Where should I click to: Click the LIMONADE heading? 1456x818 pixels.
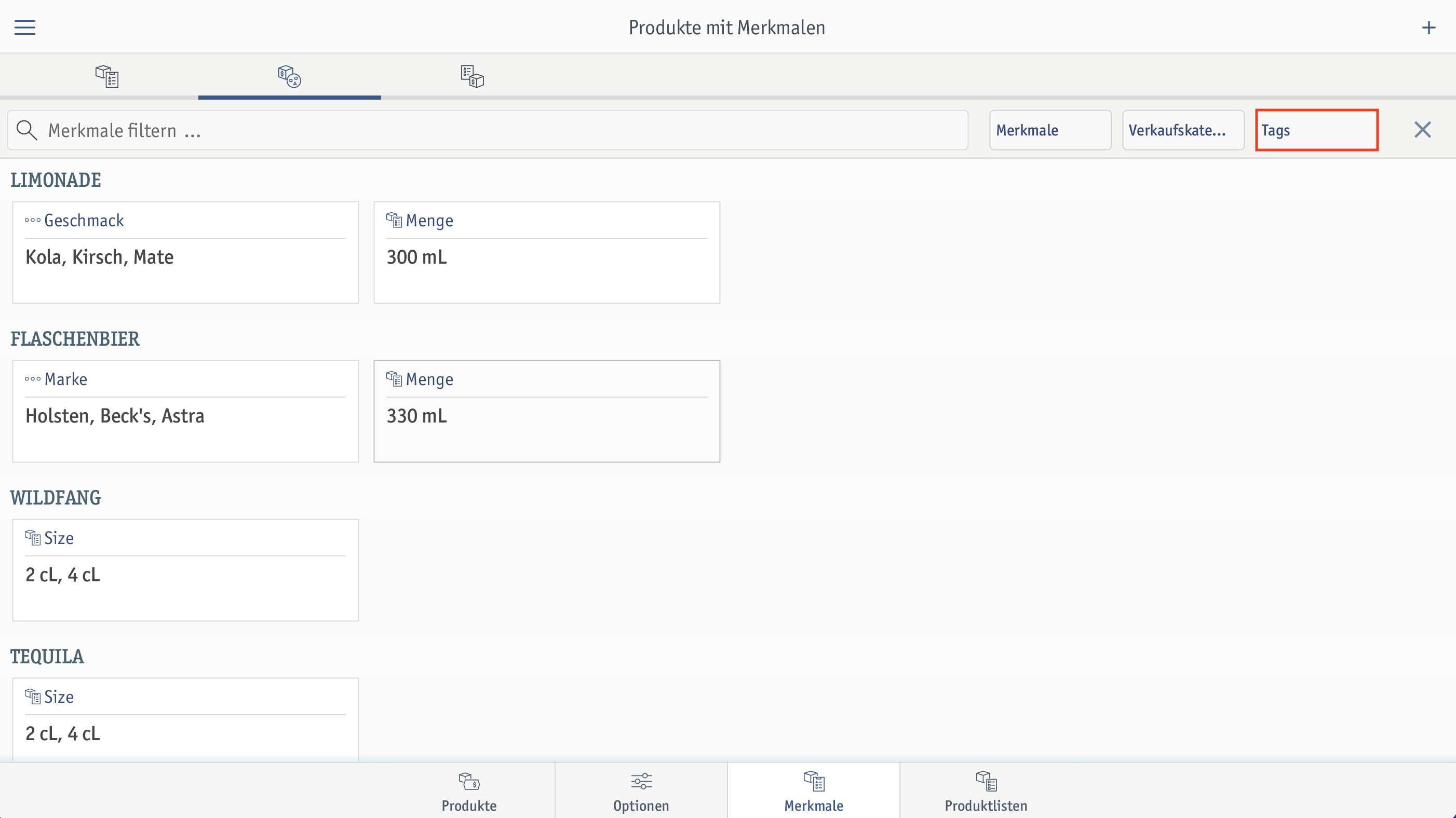(x=56, y=180)
